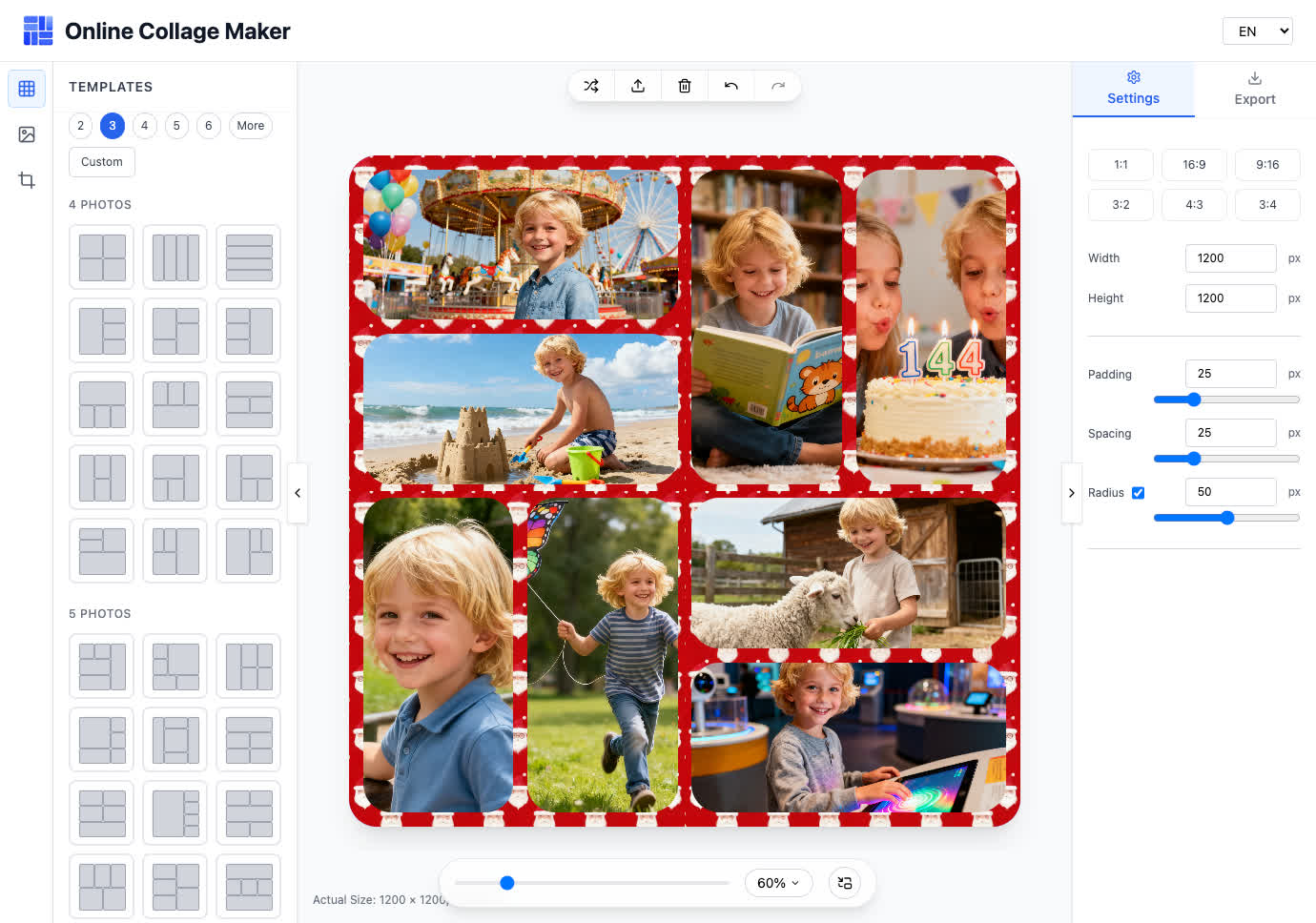Click the shuffle photos icon
The height and width of the screenshot is (923, 1316).
point(591,86)
